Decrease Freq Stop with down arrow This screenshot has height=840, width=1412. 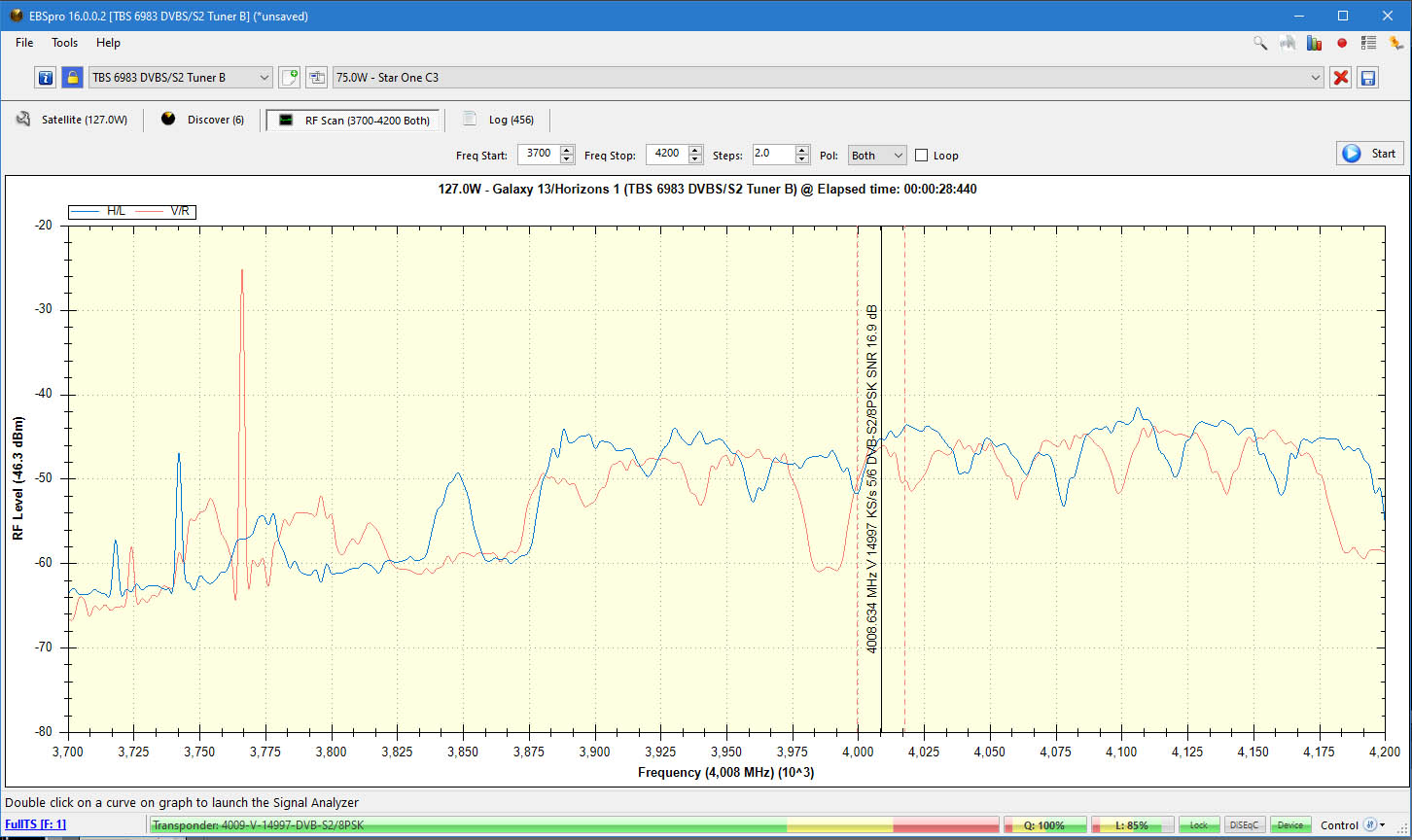[695, 158]
